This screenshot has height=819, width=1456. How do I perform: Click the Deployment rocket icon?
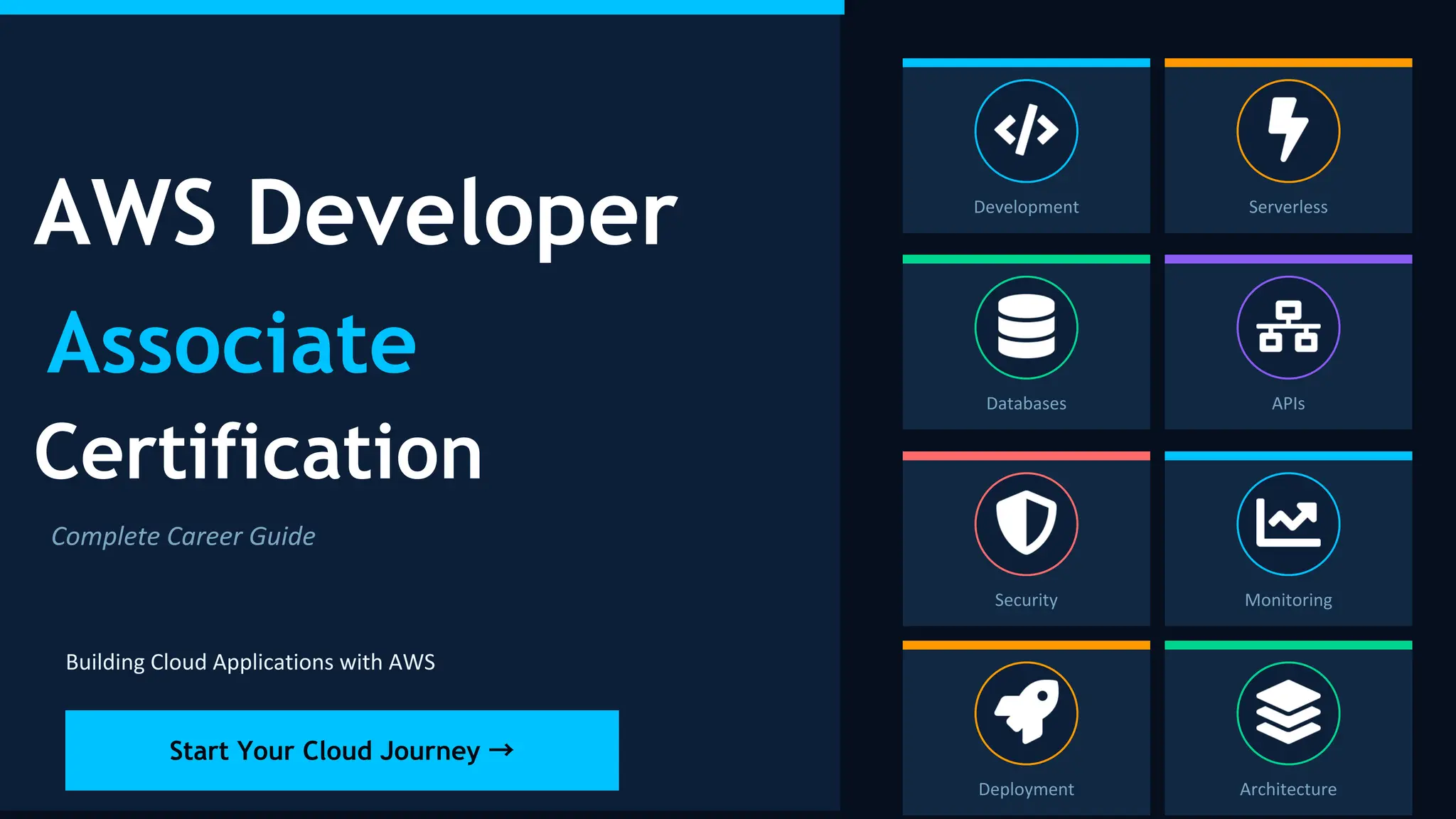(1026, 713)
